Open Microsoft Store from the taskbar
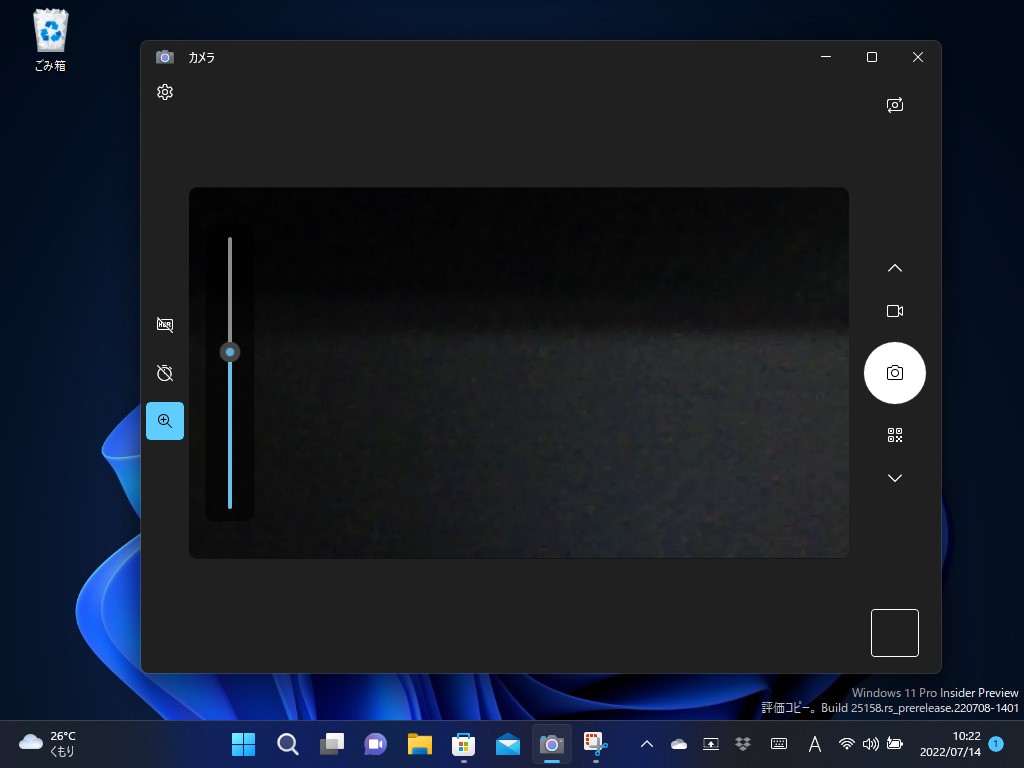The width and height of the screenshot is (1024, 768). (463, 744)
